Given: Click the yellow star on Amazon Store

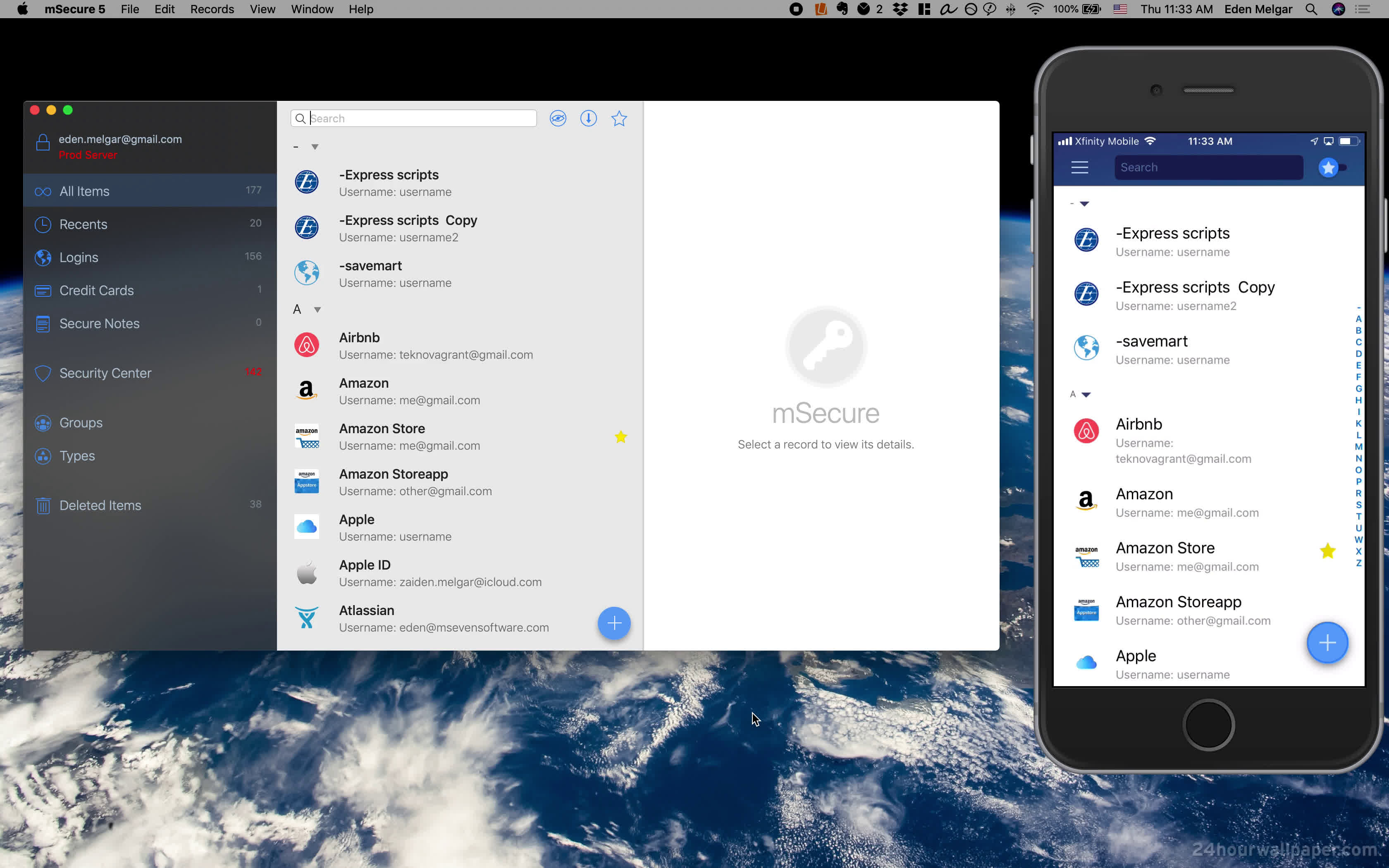Looking at the screenshot, I should point(621,437).
